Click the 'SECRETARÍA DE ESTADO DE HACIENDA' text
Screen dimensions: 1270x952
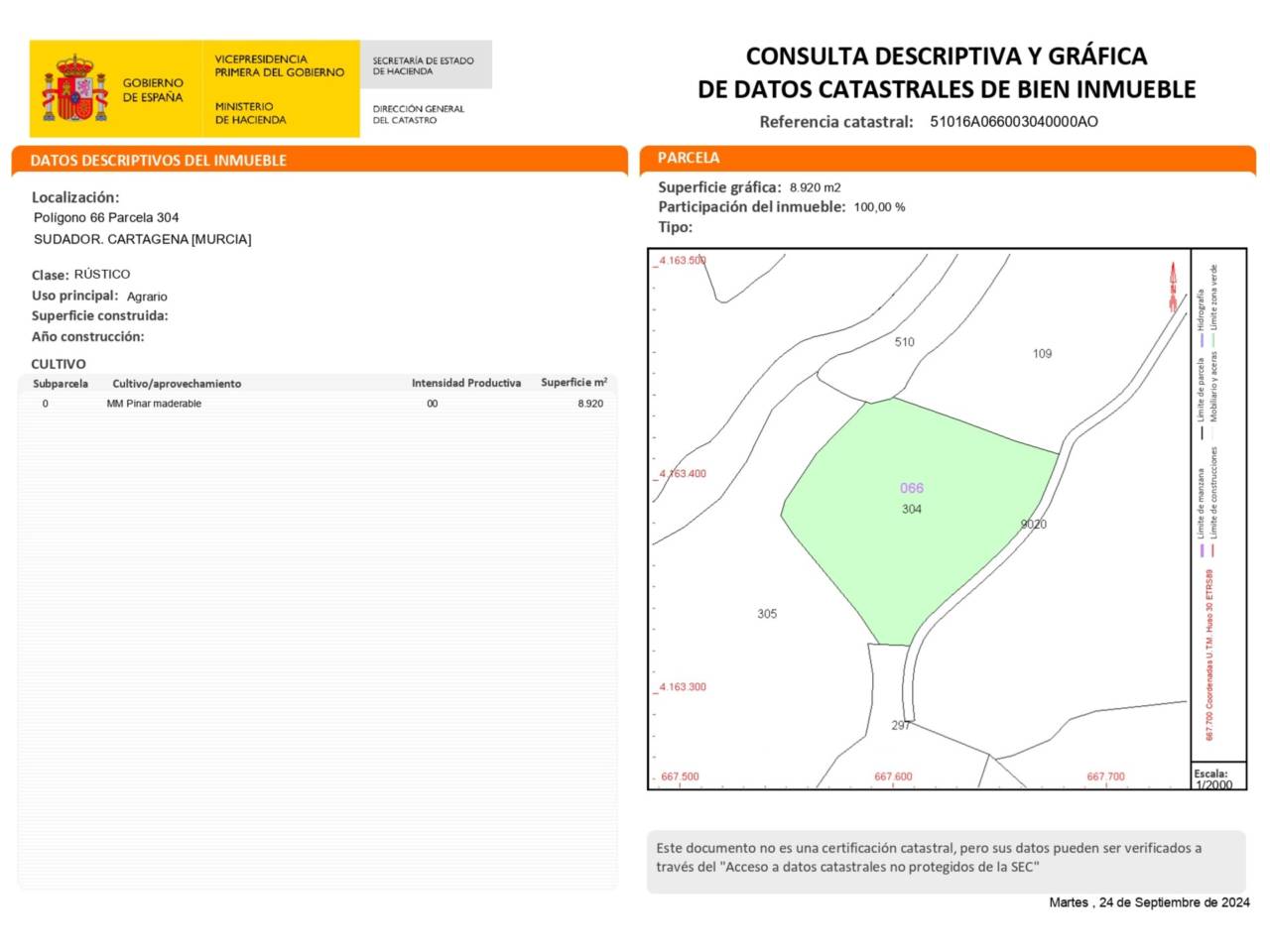(424, 65)
